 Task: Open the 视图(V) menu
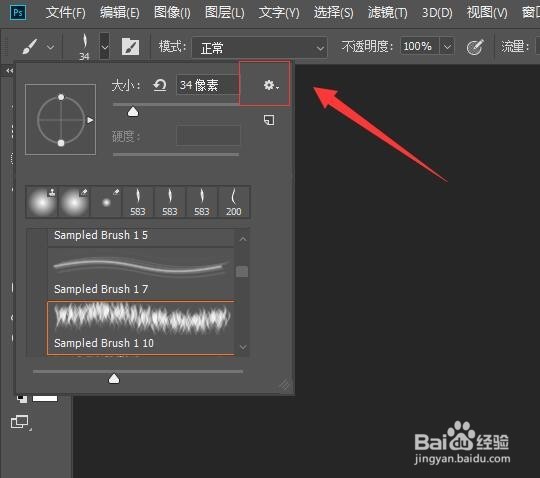(x=487, y=13)
